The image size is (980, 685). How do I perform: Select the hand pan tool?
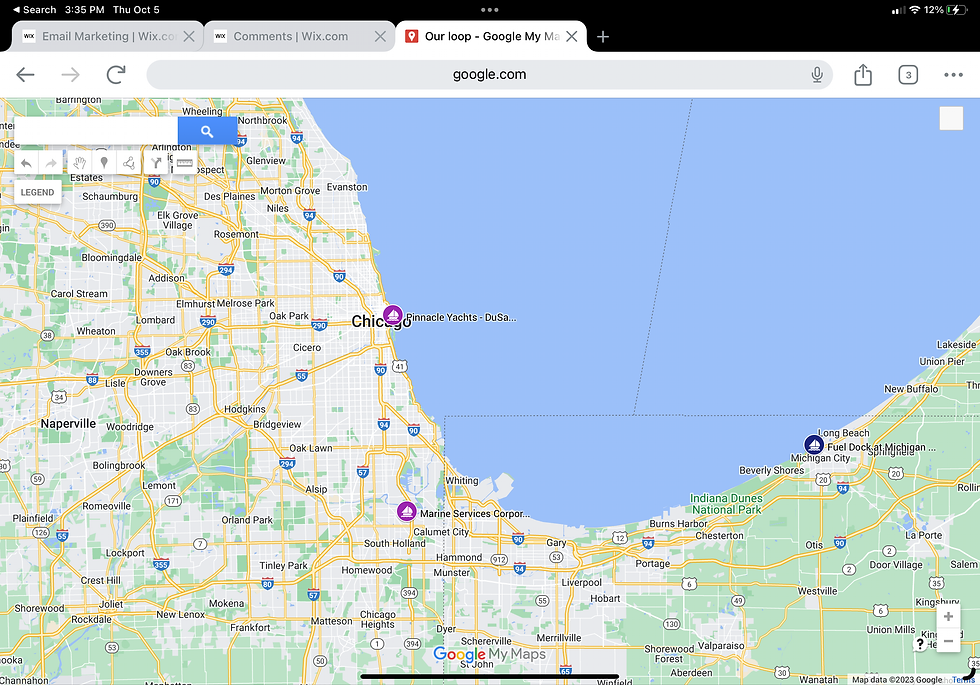pos(79,164)
